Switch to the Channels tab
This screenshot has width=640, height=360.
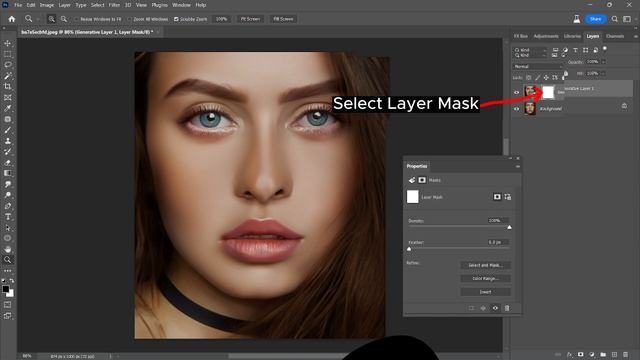coord(615,36)
